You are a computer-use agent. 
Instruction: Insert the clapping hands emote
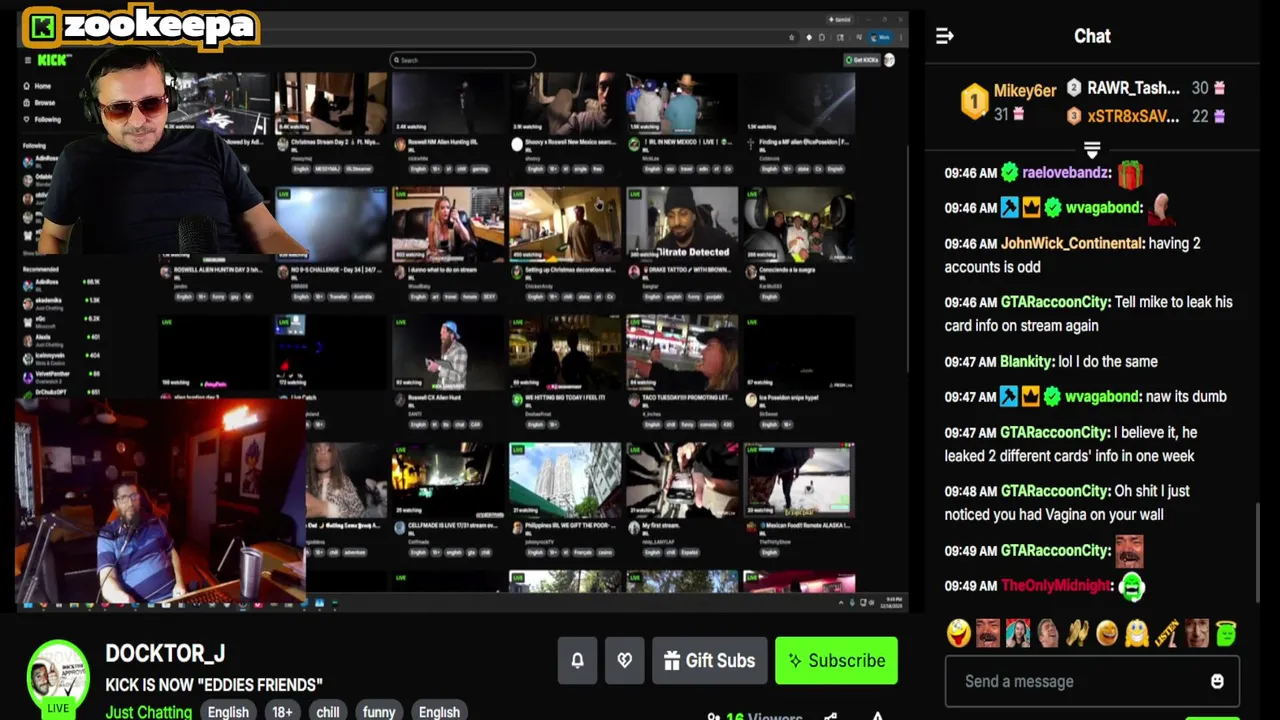pyautogui.click(x=1077, y=633)
